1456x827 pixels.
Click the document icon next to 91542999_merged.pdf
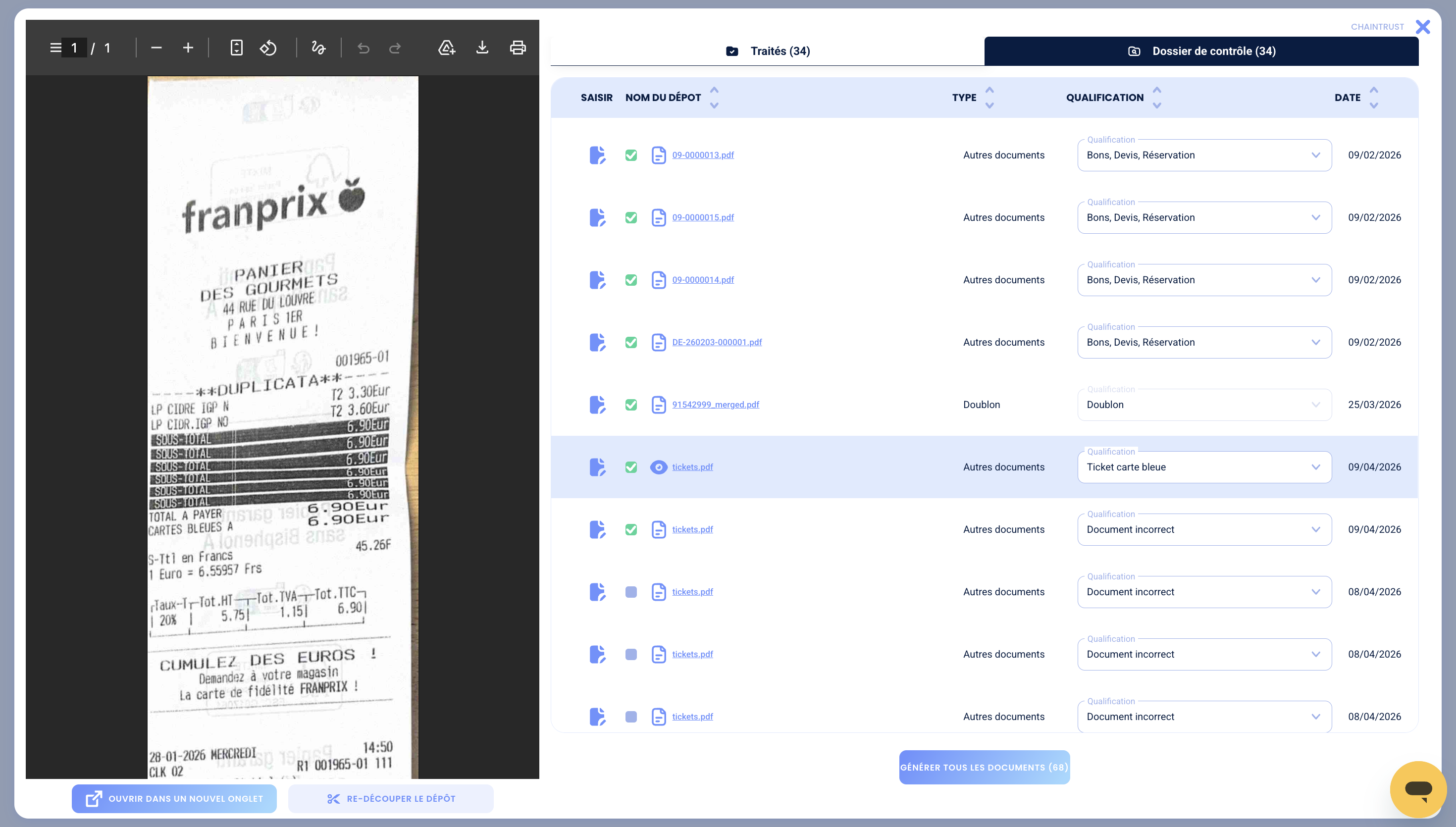click(x=658, y=405)
